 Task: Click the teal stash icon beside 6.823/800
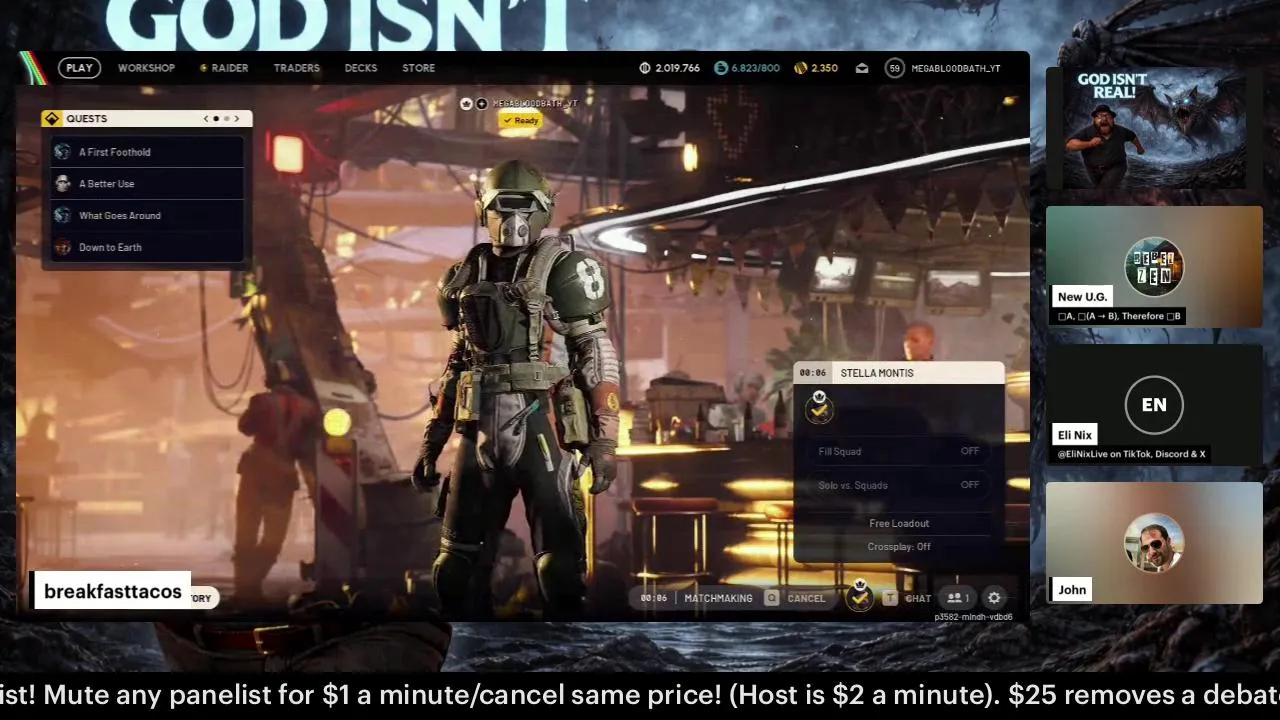[721, 68]
